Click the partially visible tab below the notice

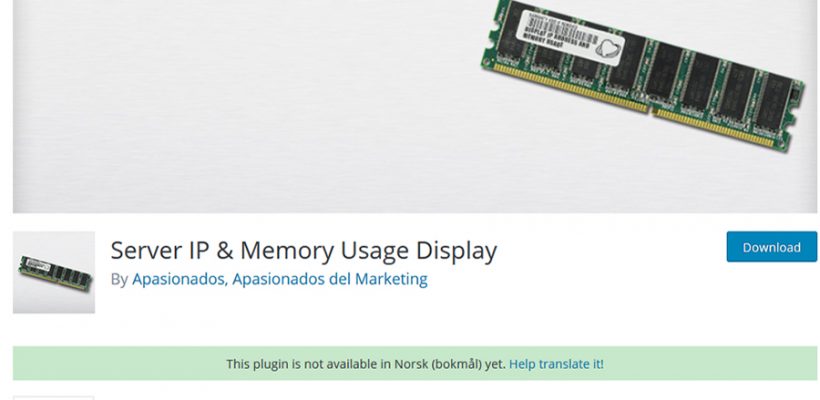click(53, 398)
